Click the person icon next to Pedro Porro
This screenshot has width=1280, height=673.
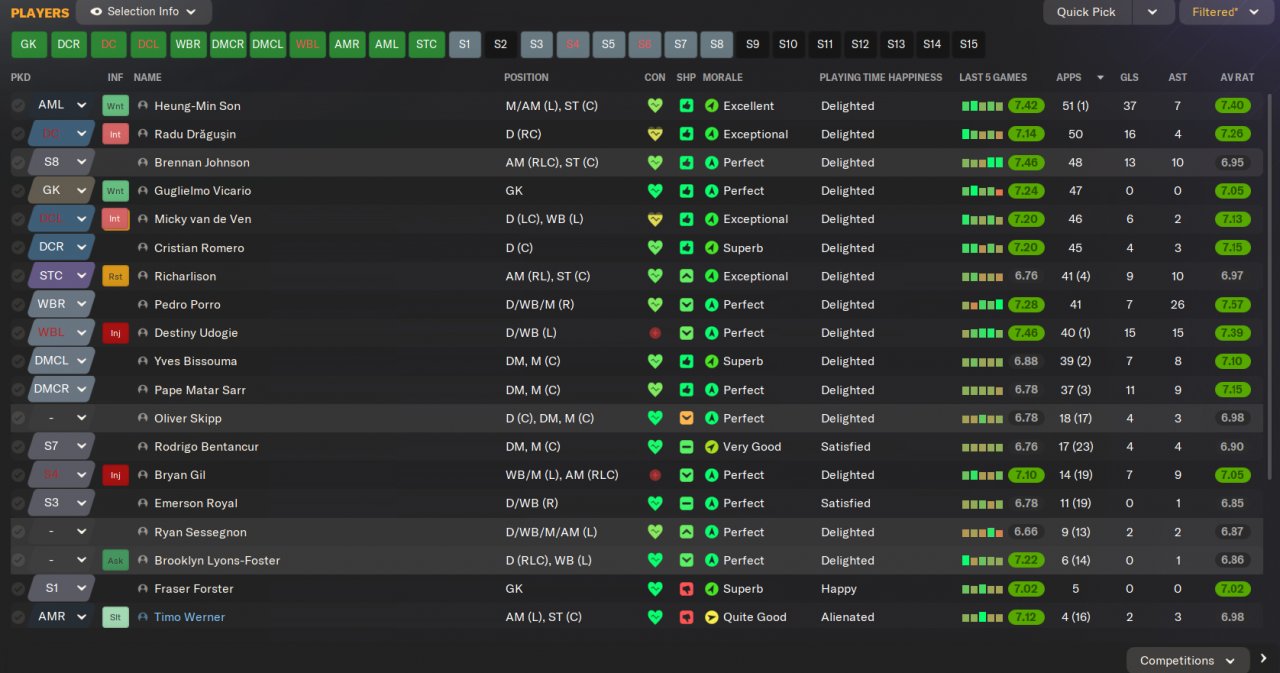click(143, 304)
